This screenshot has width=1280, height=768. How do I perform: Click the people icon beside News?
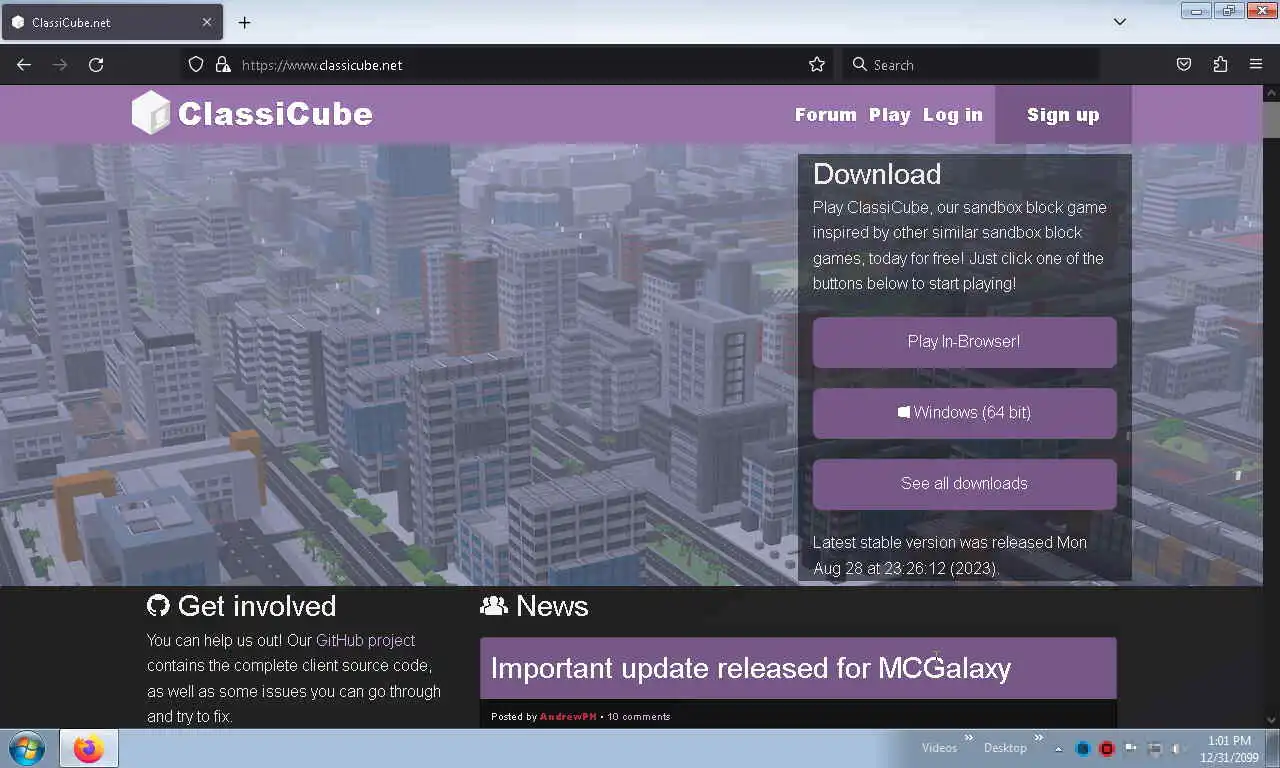pyautogui.click(x=494, y=606)
